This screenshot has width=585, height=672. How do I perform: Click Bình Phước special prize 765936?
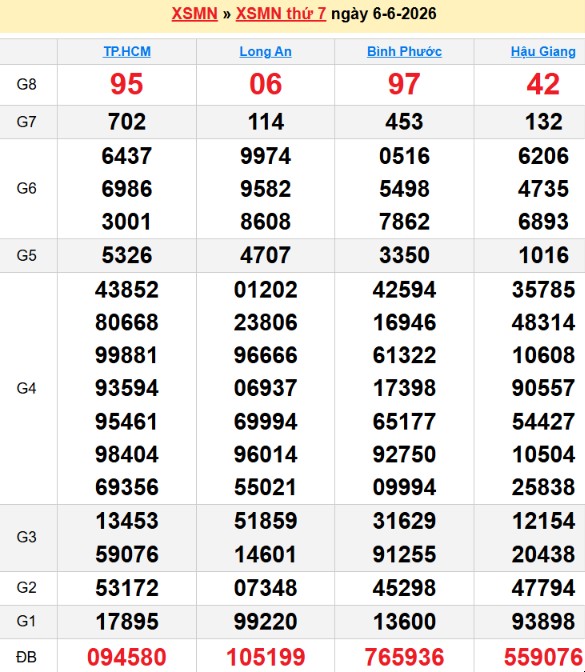point(404,657)
